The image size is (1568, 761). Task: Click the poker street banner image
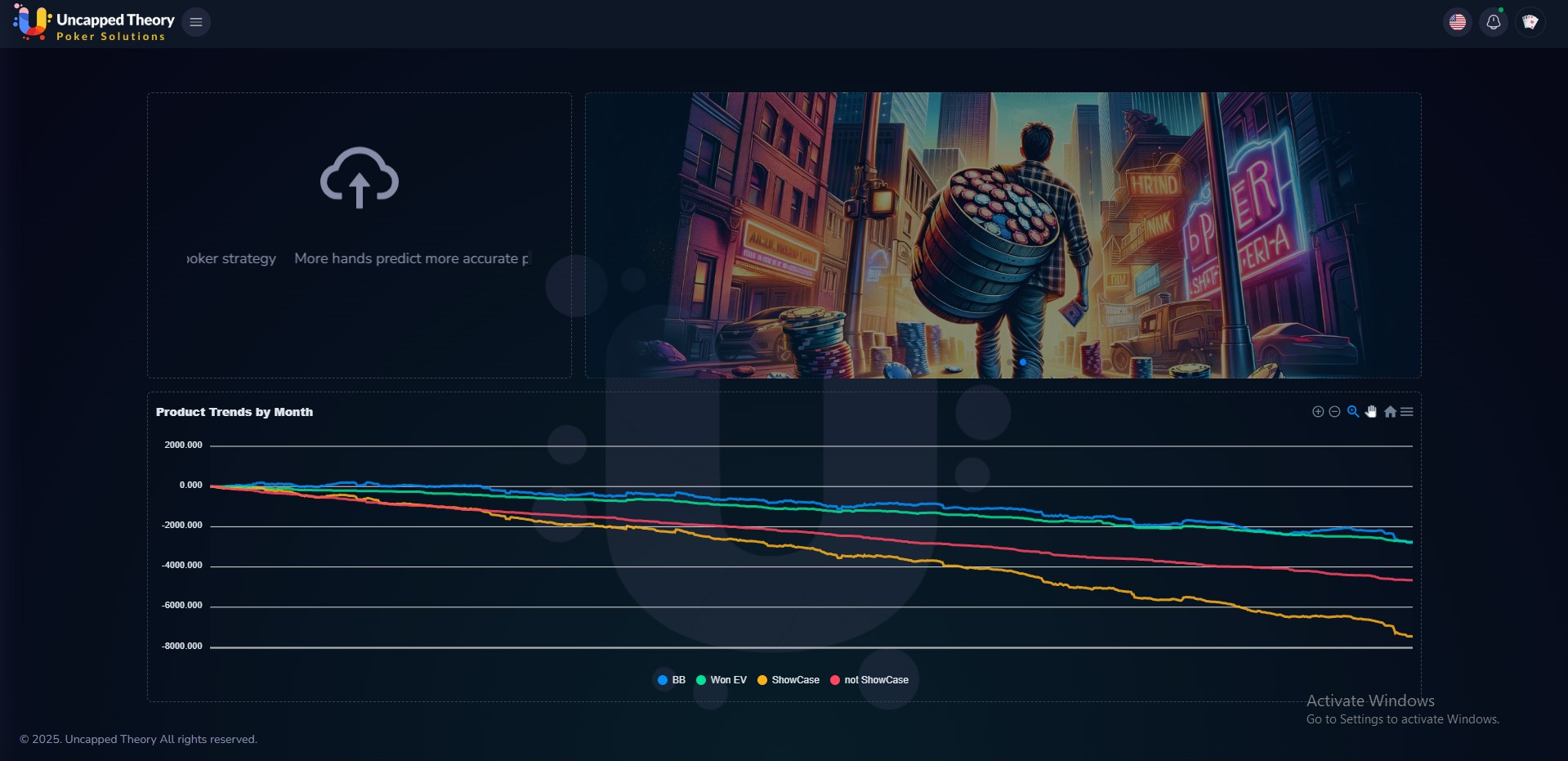1003,235
